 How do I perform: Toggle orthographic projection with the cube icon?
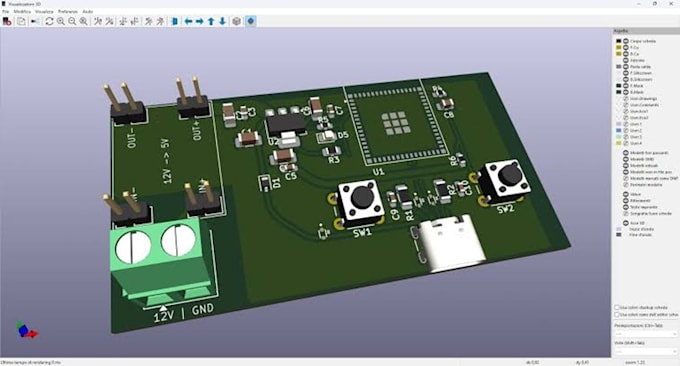[x=236, y=21]
